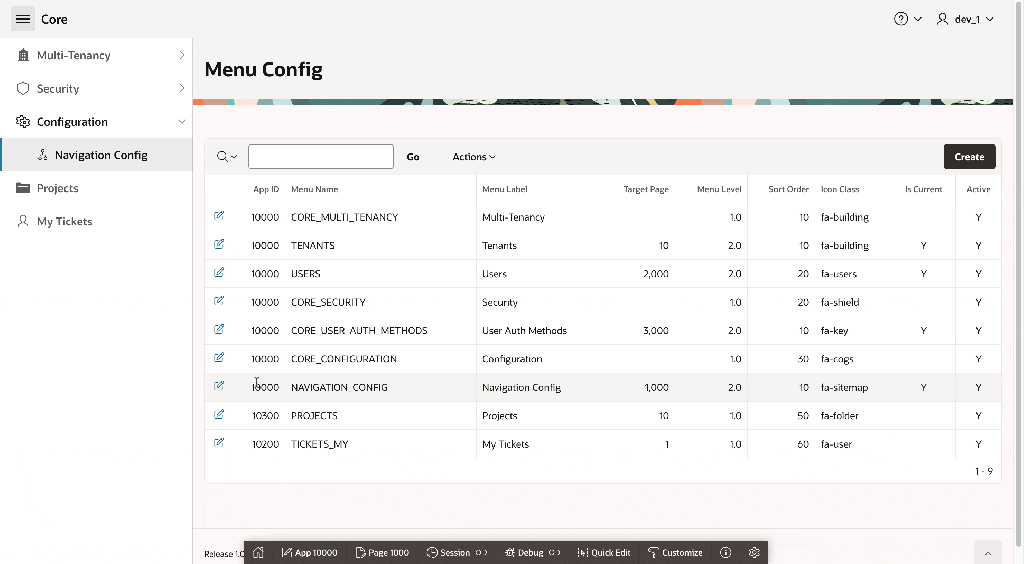This screenshot has width=1024, height=564.
Task: Click the developer toolbar Home icon
Action: point(258,552)
